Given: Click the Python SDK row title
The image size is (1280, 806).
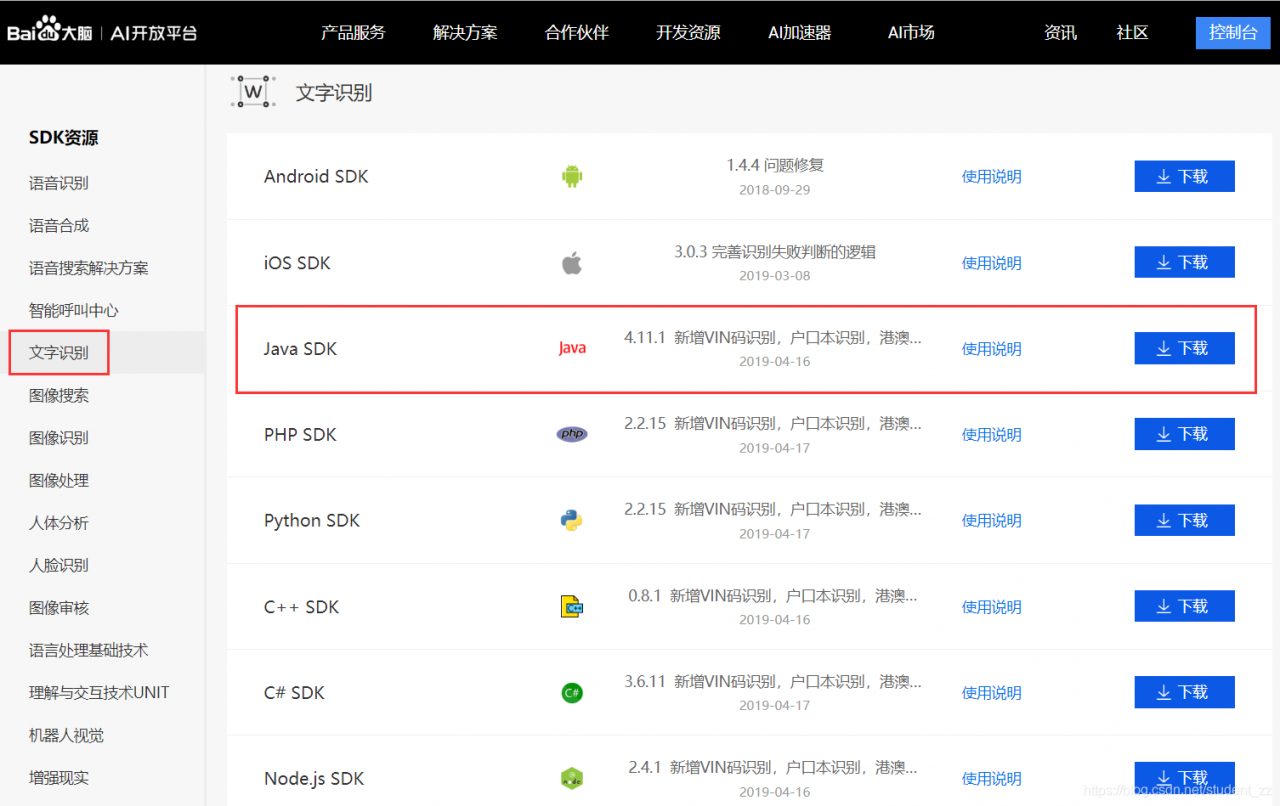Looking at the screenshot, I should click(x=312, y=521).
